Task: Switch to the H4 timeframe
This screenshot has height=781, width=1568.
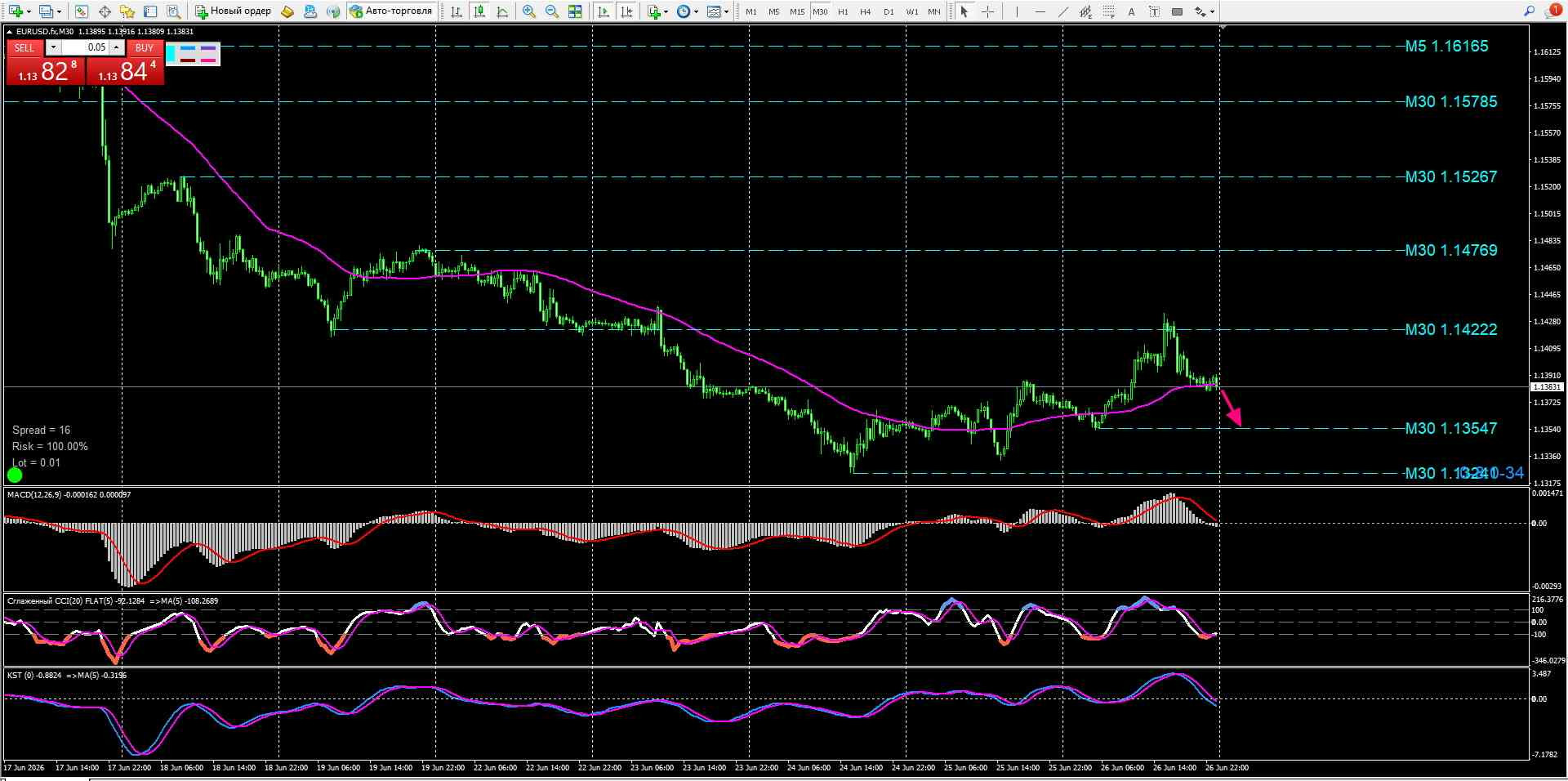Action: pos(866,11)
